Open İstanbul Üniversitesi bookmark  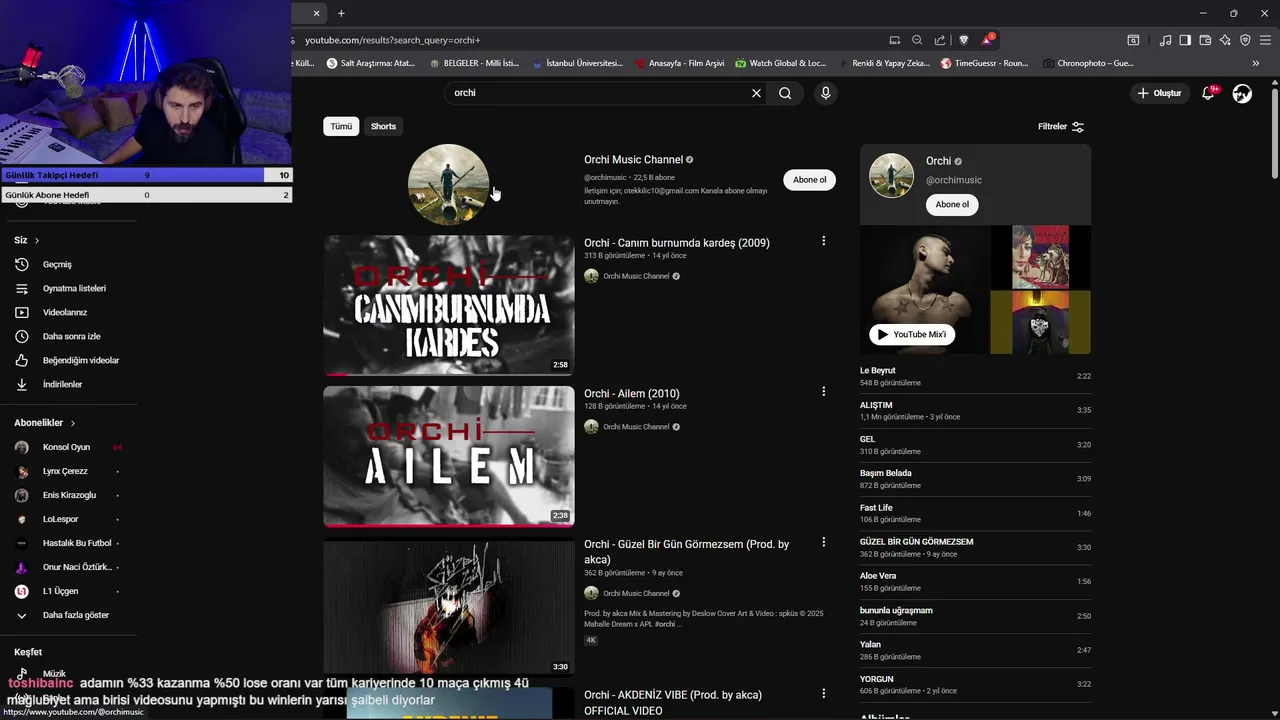pos(577,63)
